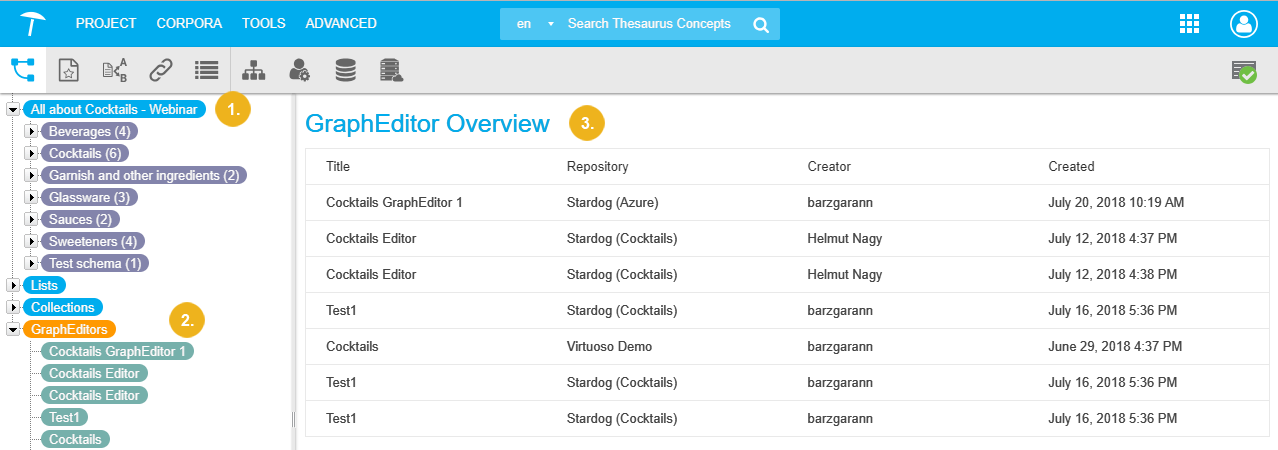This screenshot has height=450, width=1278.
Task: Open the hierarchy tree view icon
Action: click(x=22, y=70)
